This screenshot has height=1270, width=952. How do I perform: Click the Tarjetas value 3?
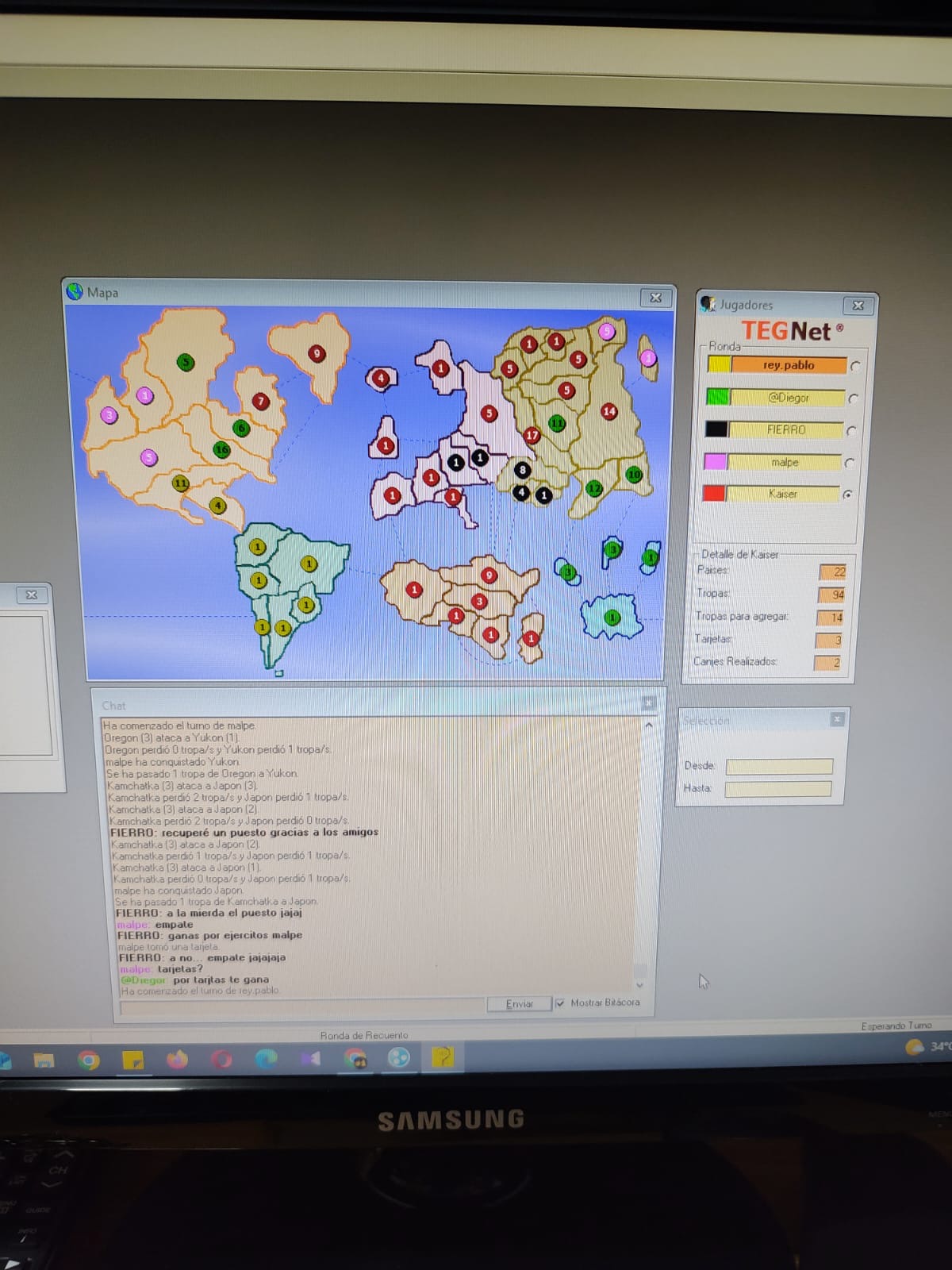coord(828,640)
